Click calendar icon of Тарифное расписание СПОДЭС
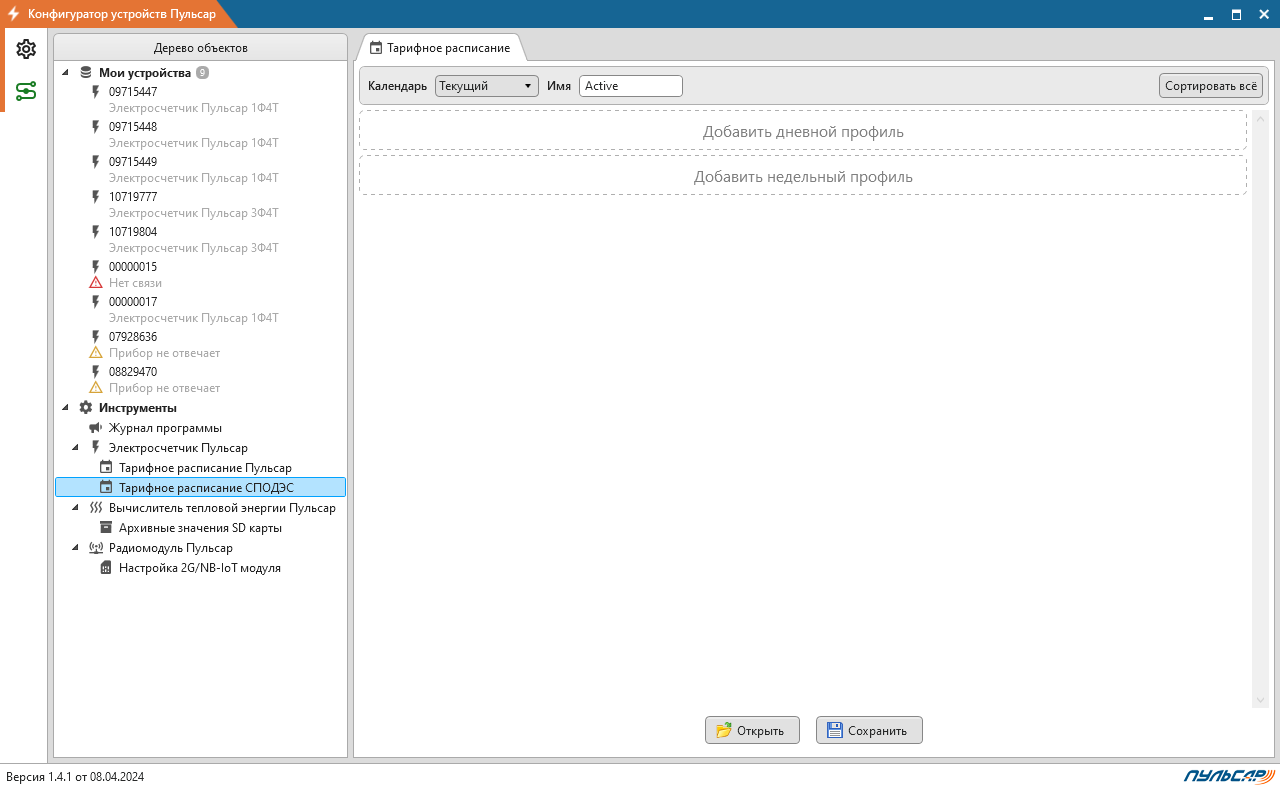Screen dimensions: 1280x789 click(106, 488)
